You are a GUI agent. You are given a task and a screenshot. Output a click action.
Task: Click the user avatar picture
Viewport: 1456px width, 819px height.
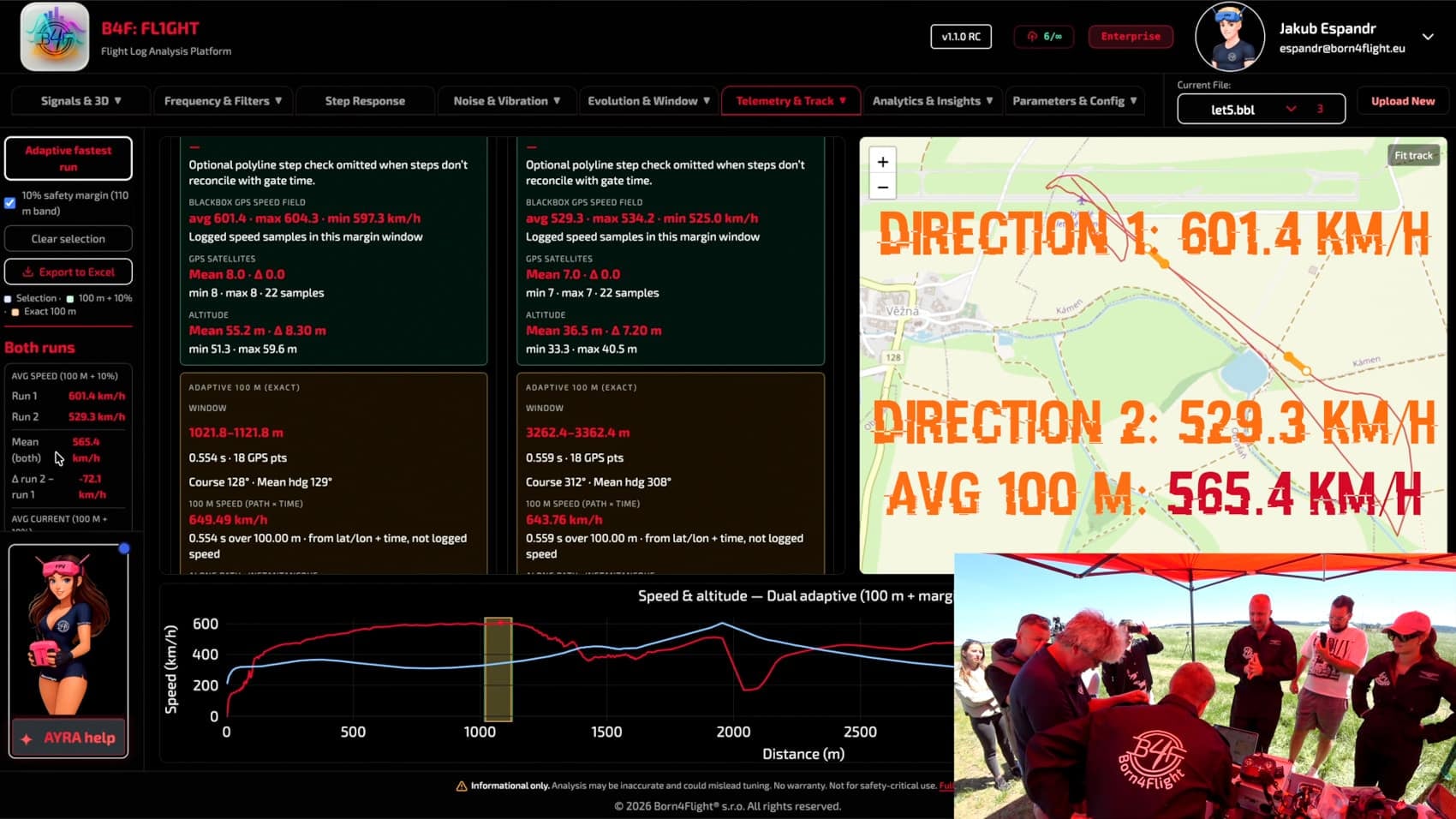(x=1229, y=37)
